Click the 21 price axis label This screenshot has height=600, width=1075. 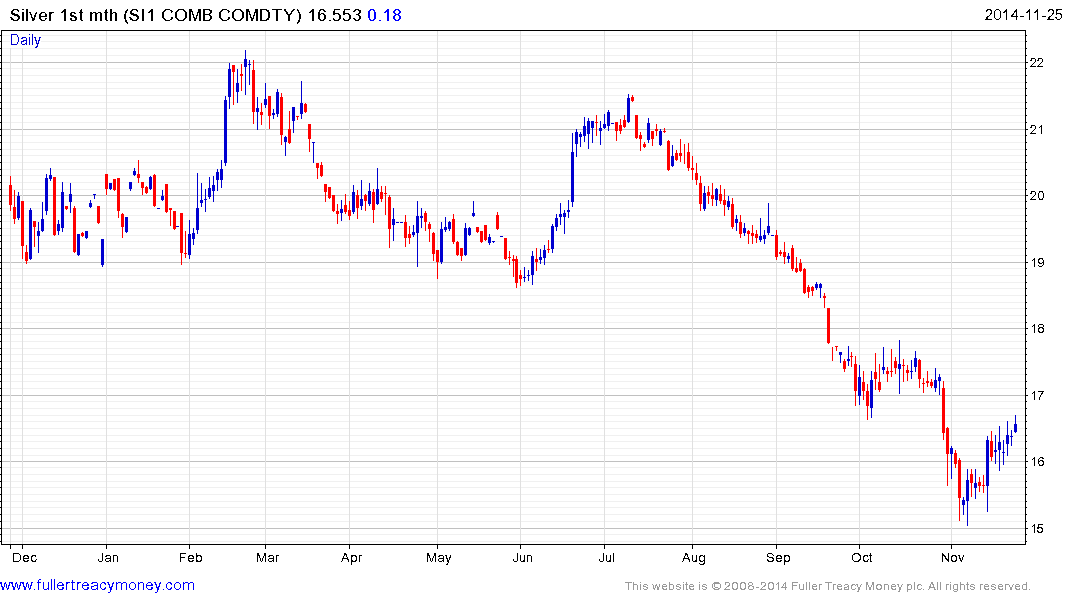click(1037, 130)
